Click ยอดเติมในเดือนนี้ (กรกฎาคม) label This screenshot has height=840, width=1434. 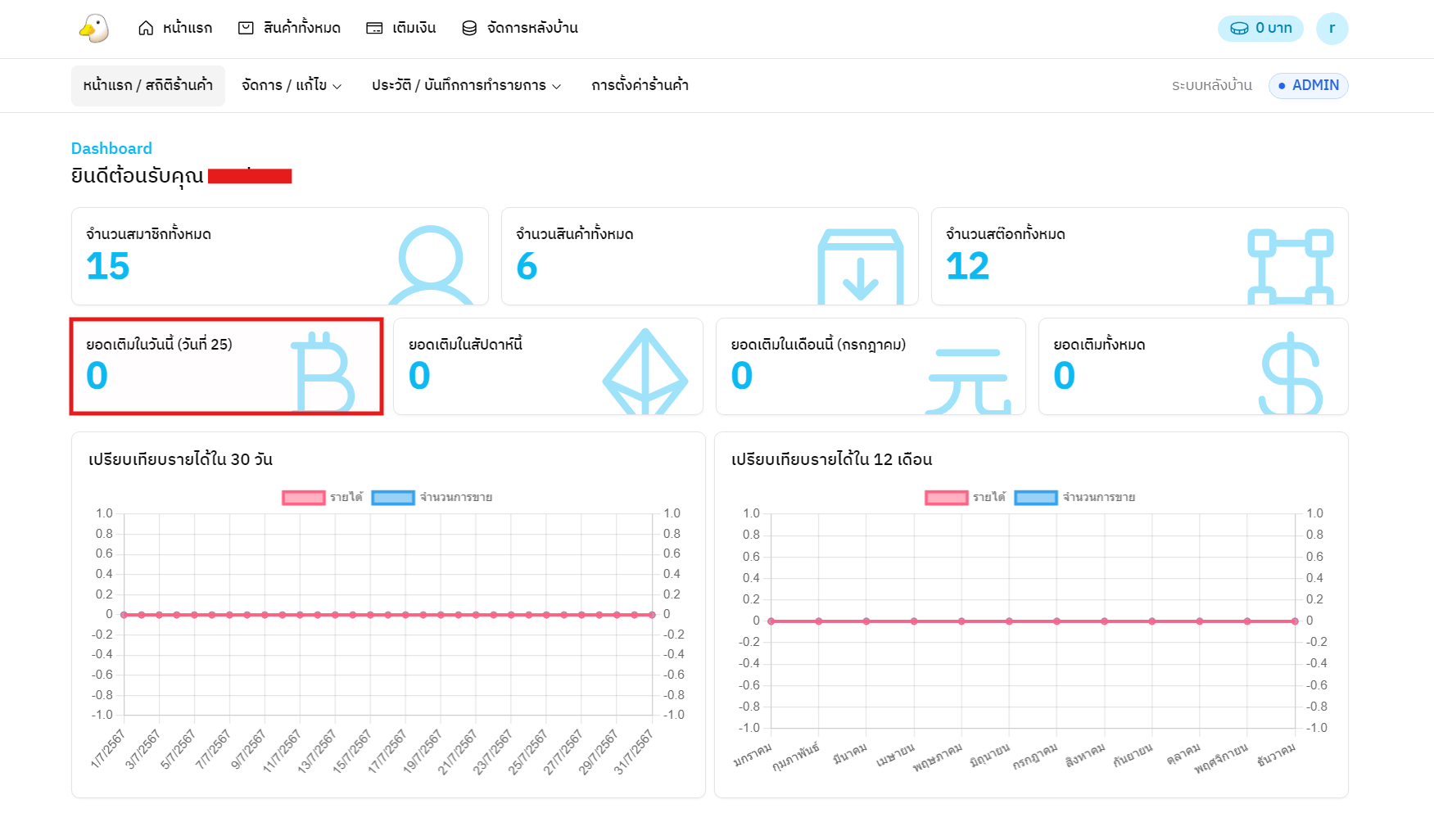tap(818, 344)
